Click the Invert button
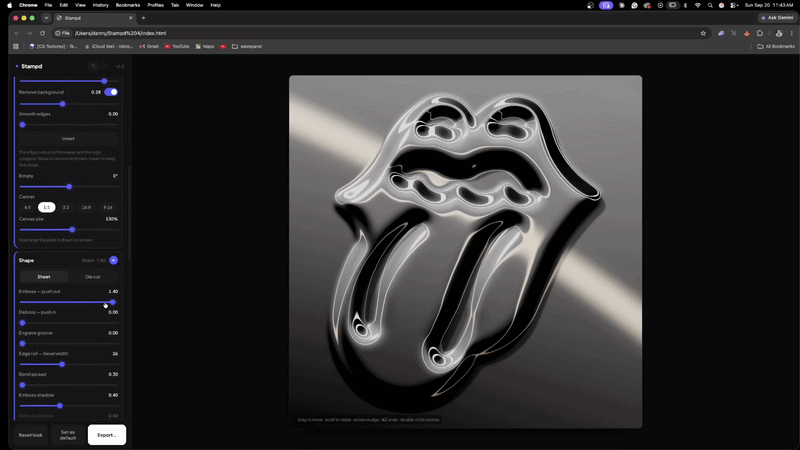 68,139
